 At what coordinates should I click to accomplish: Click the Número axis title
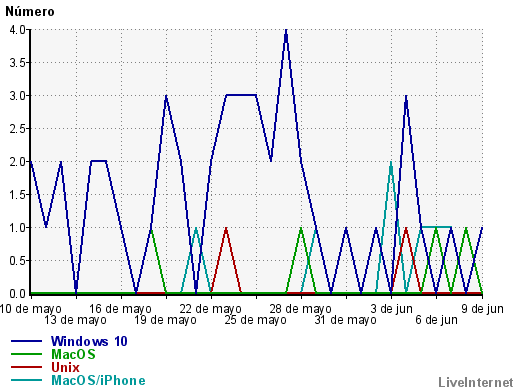point(30,12)
